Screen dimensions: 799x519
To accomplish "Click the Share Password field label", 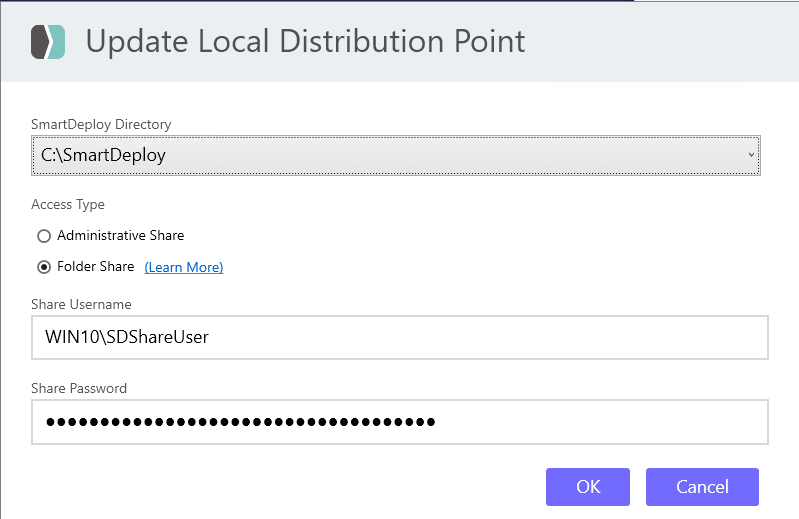I will 79,388.
